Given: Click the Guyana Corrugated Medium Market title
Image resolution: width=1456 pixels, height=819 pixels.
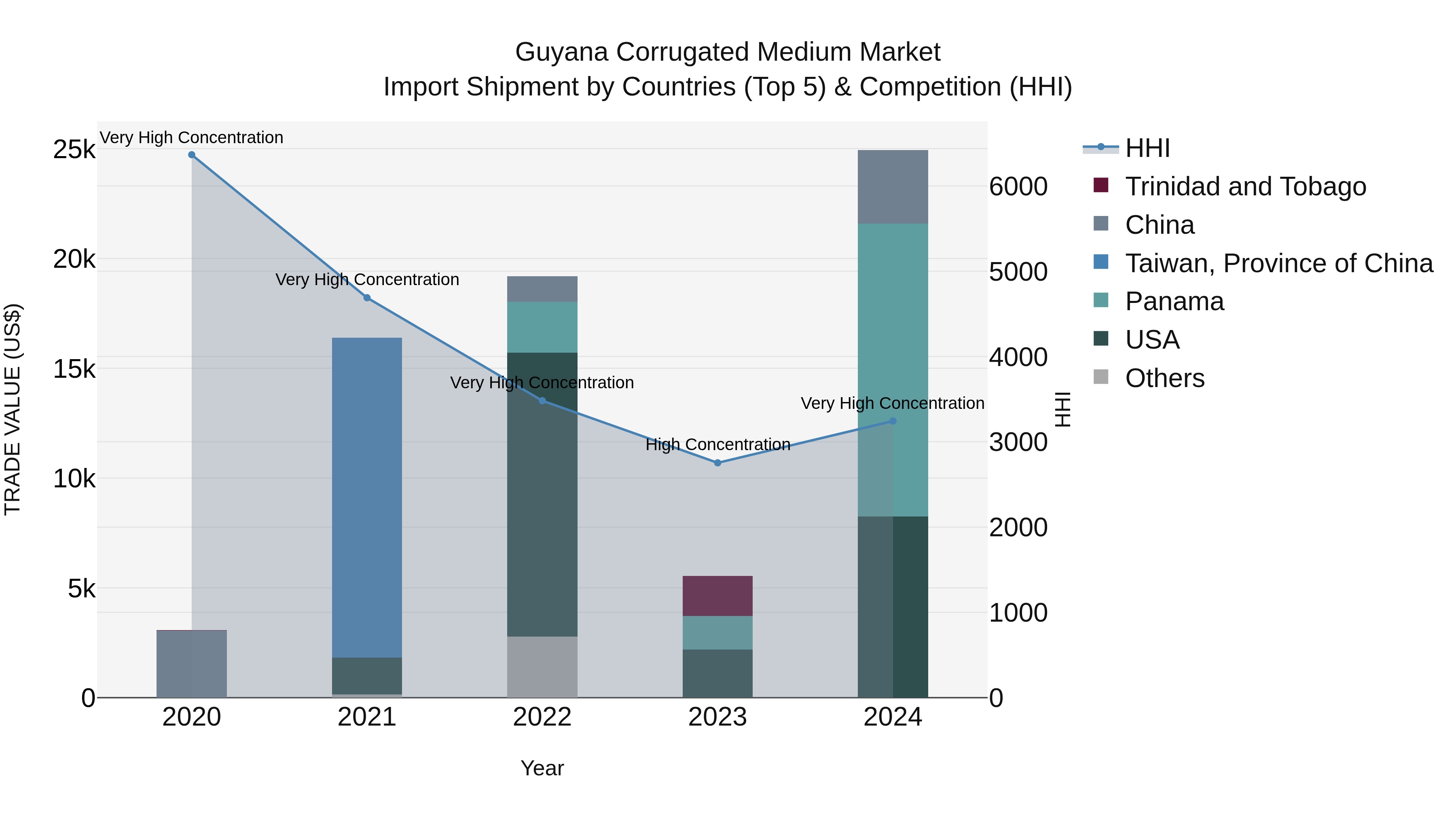Looking at the screenshot, I should (728, 52).
